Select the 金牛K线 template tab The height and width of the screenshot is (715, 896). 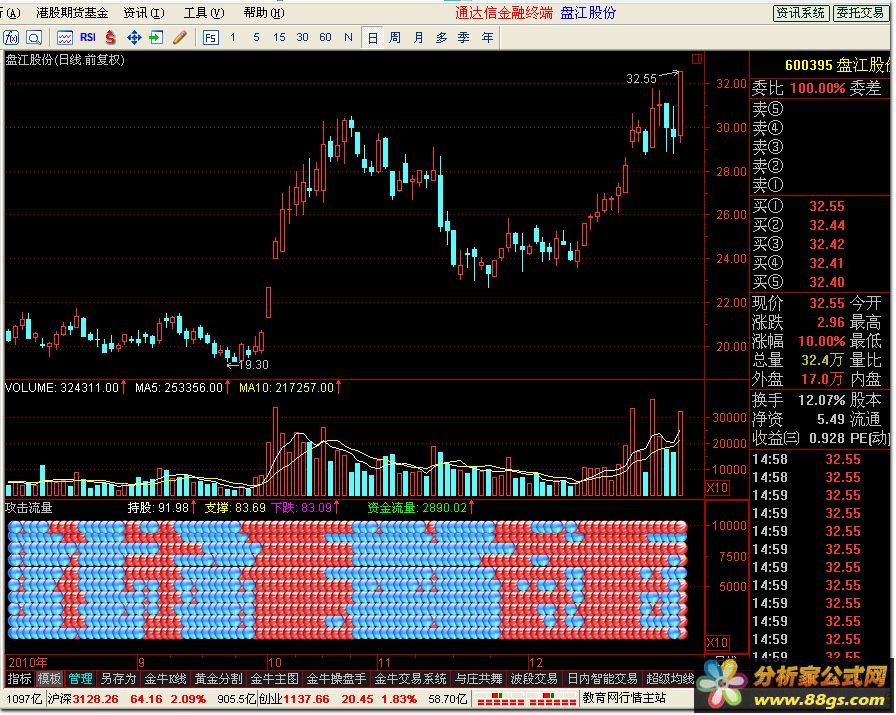point(165,679)
